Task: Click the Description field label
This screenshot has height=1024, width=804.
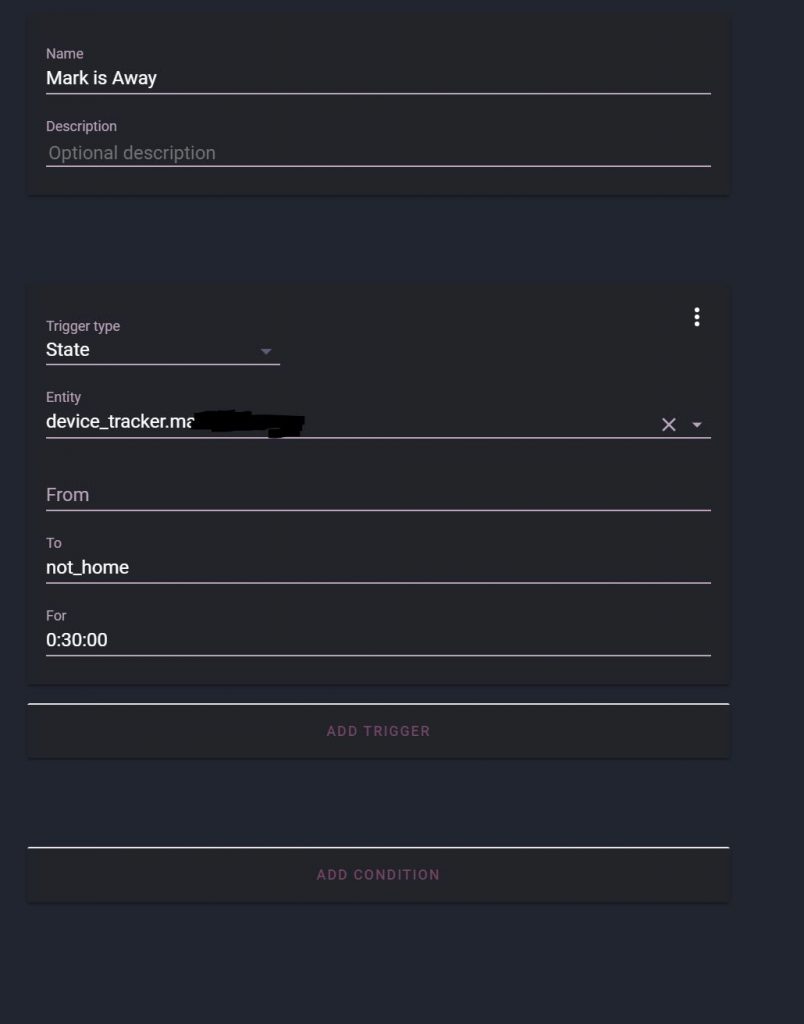Action: tap(81, 127)
